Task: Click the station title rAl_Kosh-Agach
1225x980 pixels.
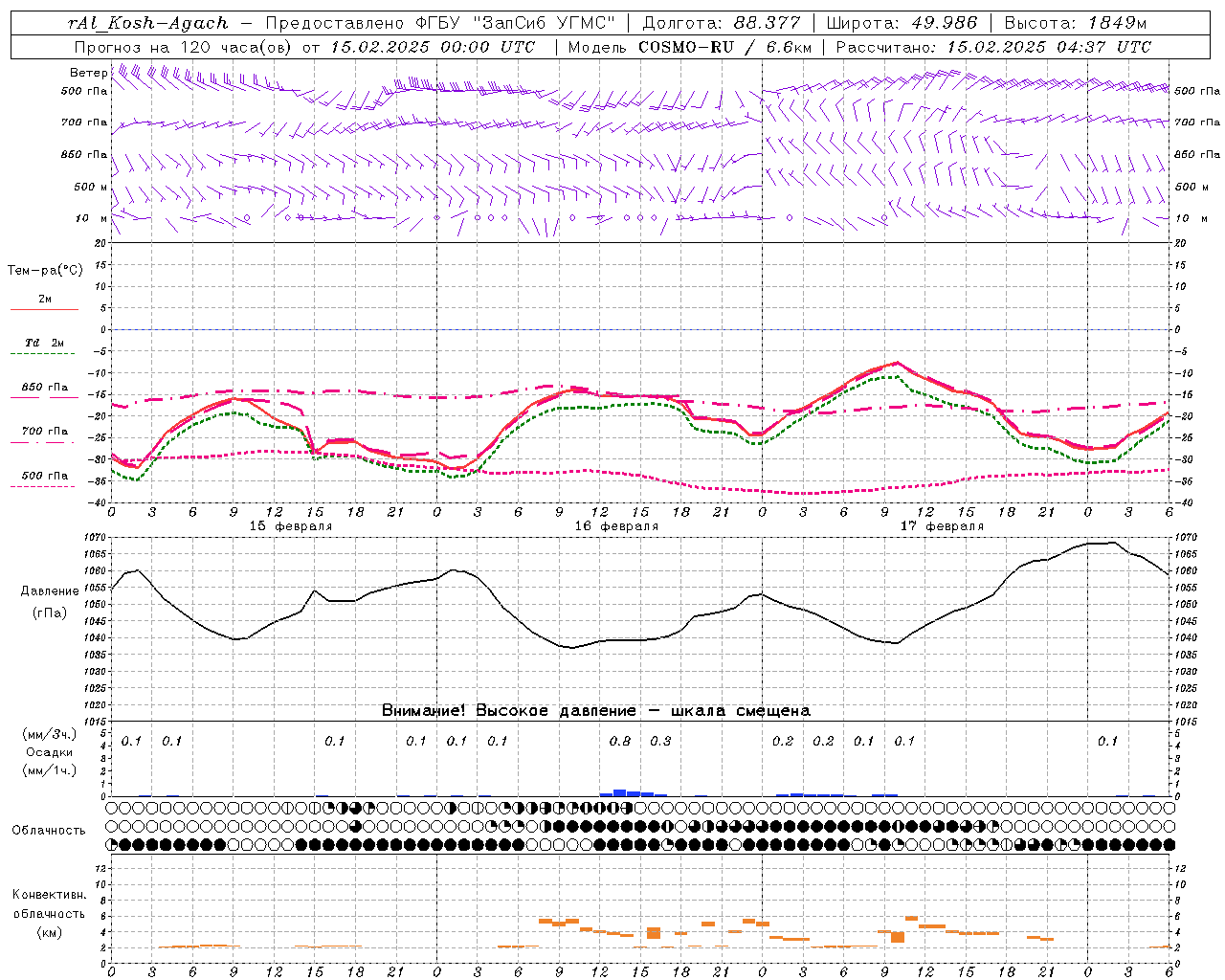Action: [148, 23]
